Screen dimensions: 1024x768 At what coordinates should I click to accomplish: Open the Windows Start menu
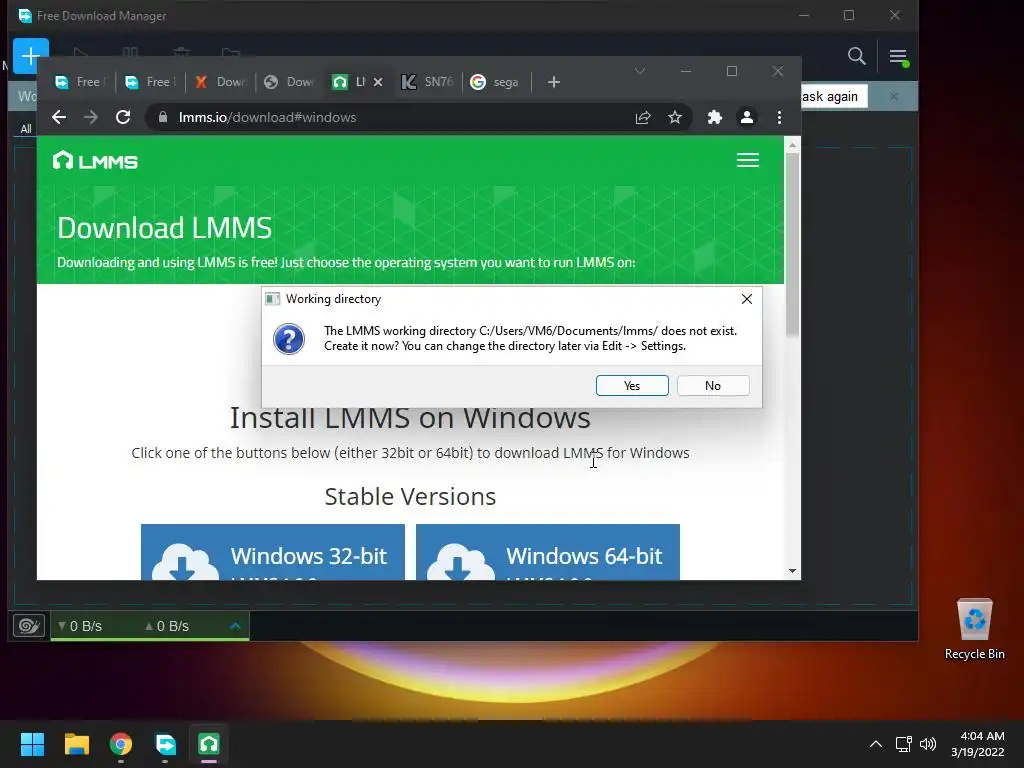click(32, 744)
